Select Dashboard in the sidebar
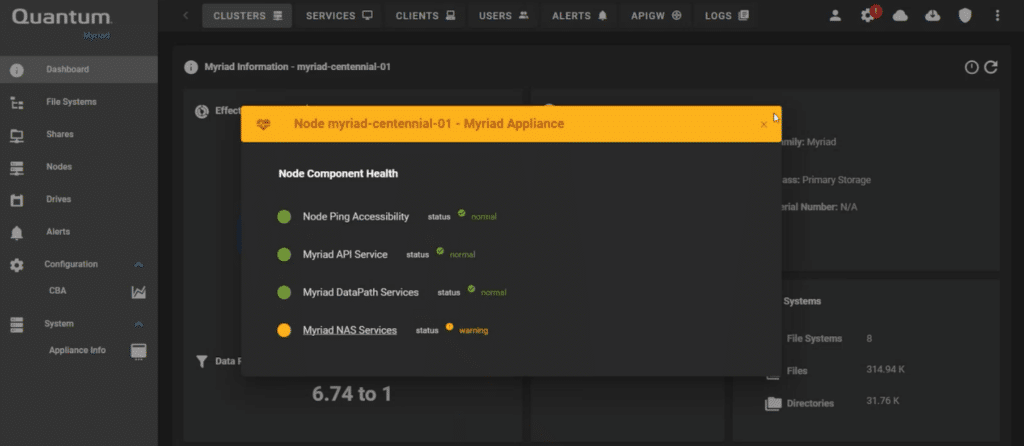1024x446 pixels. 78,69
